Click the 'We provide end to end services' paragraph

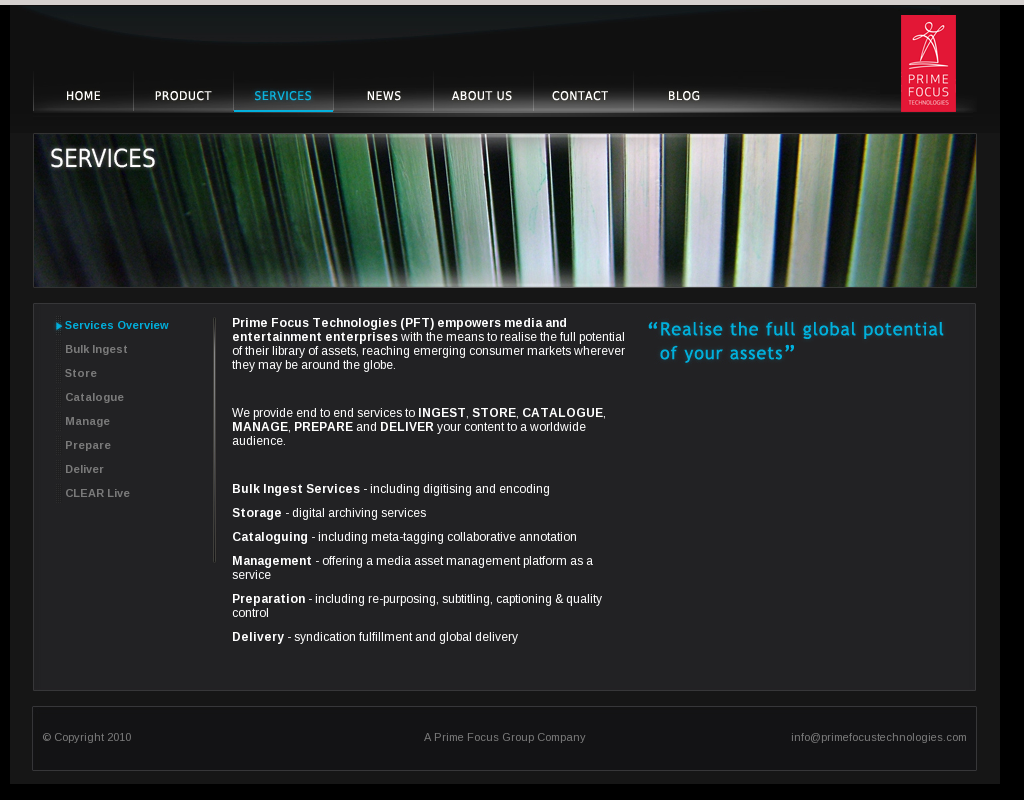click(x=419, y=427)
